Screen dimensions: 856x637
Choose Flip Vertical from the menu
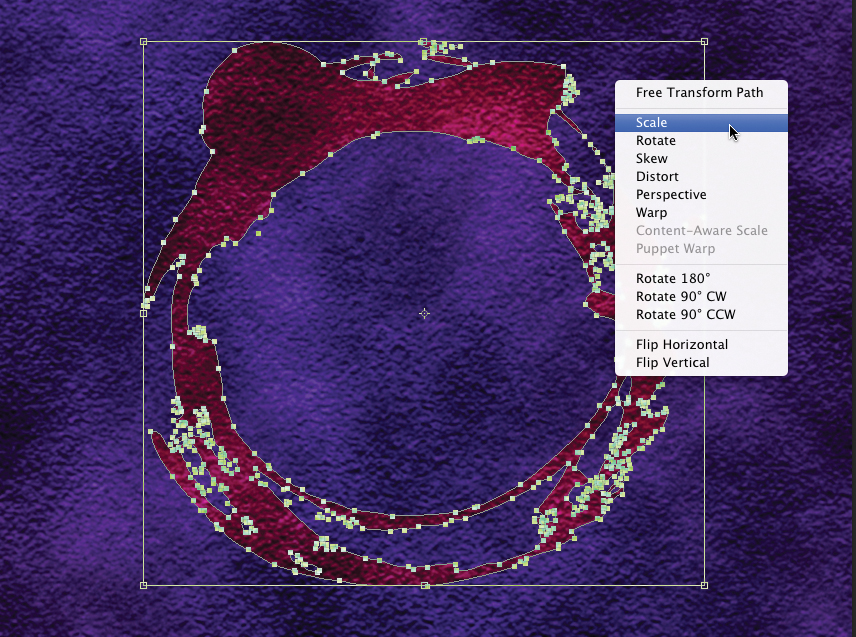tap(672, 363)
